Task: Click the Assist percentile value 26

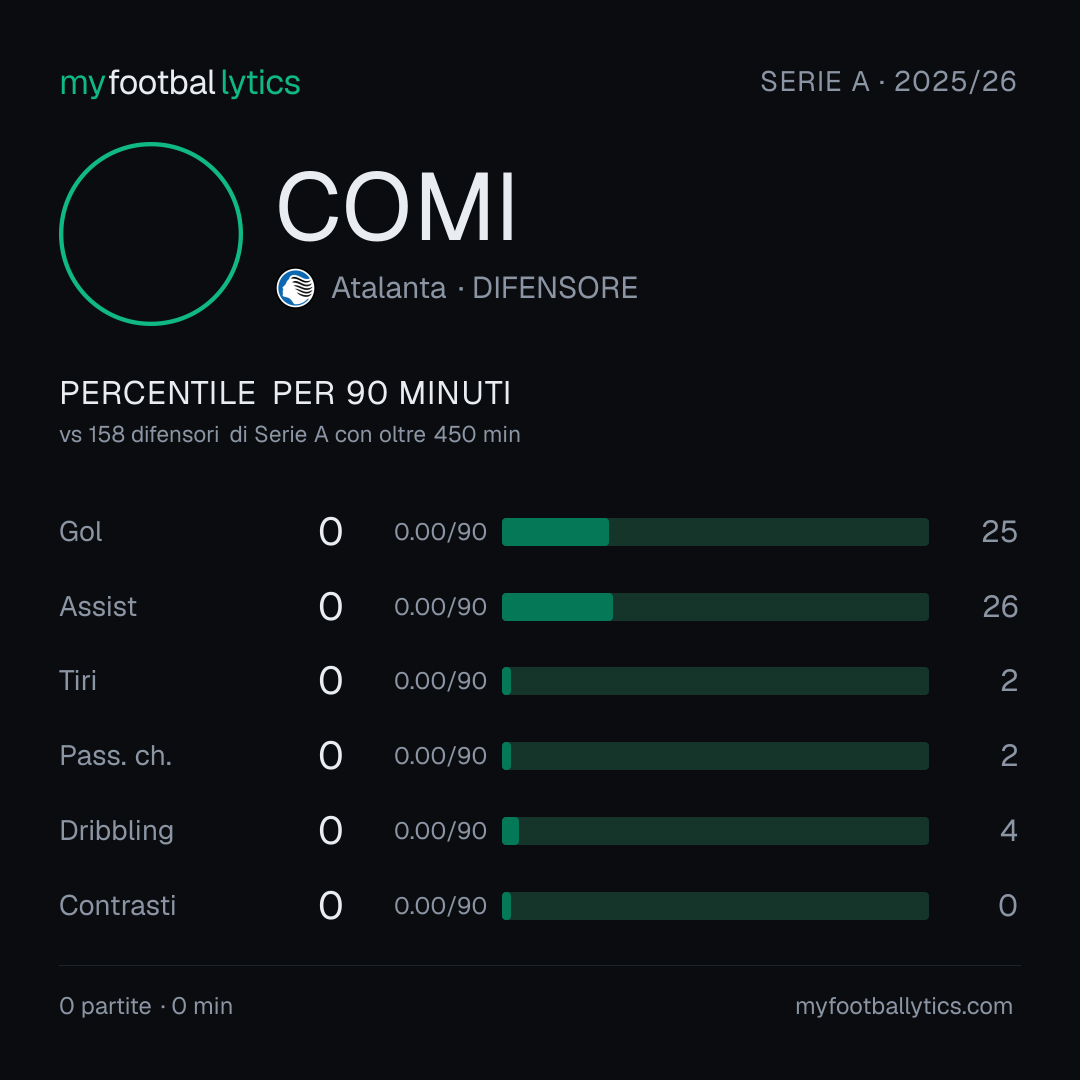Action: 1000,607
